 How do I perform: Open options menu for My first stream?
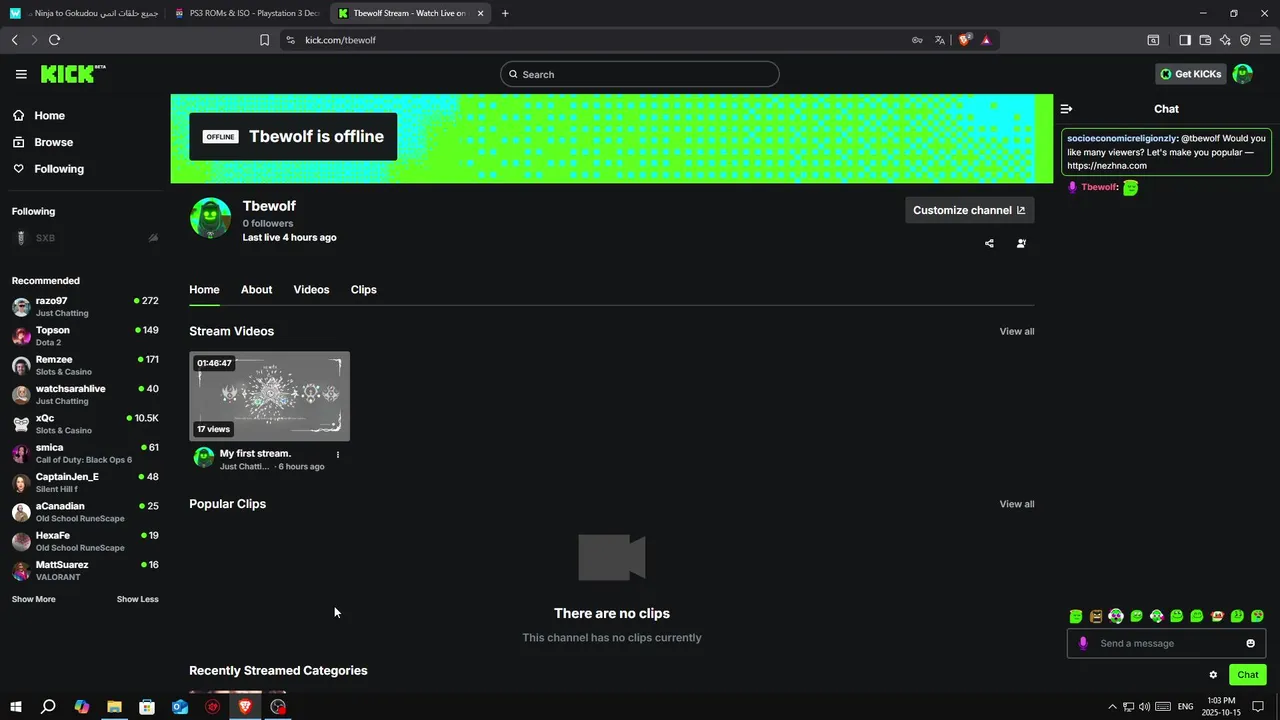[x=338, y=454]
